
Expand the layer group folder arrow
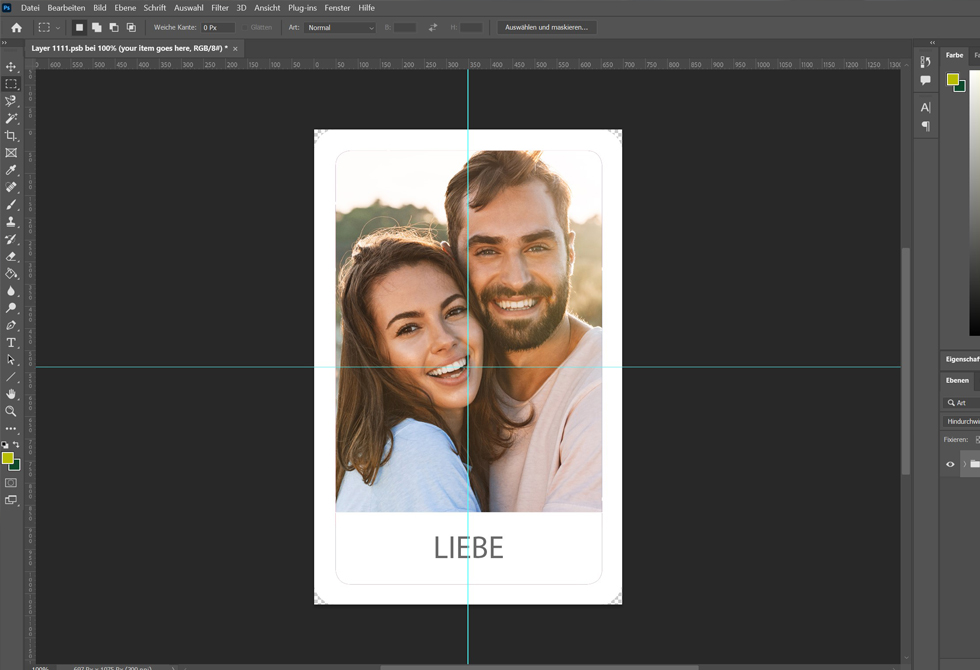[x=964, y=464]
